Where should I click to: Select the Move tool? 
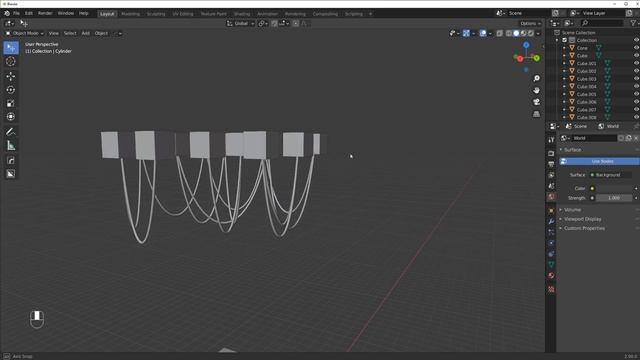(11, 76)
